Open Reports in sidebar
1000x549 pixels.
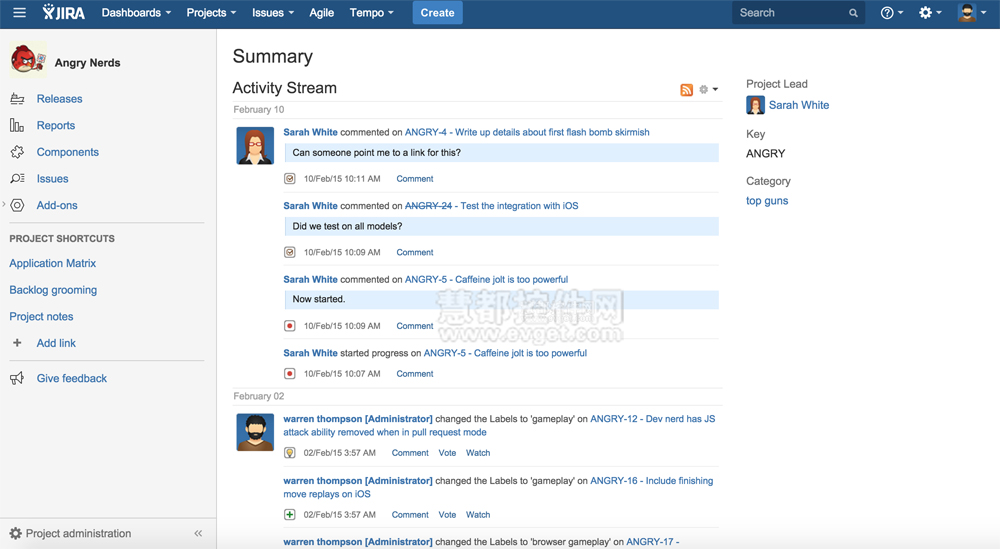[x=55, y=126]
